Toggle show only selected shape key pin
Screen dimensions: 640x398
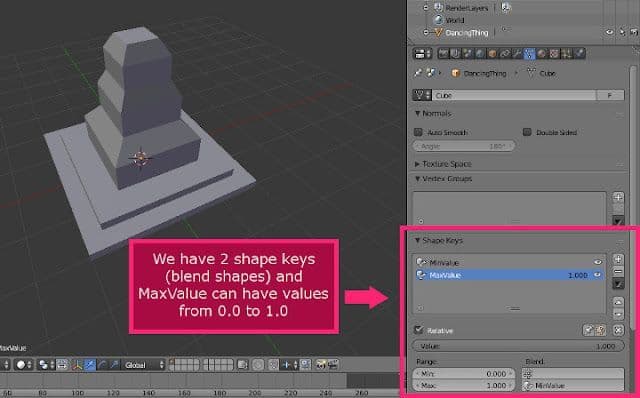tap(588, 330)
